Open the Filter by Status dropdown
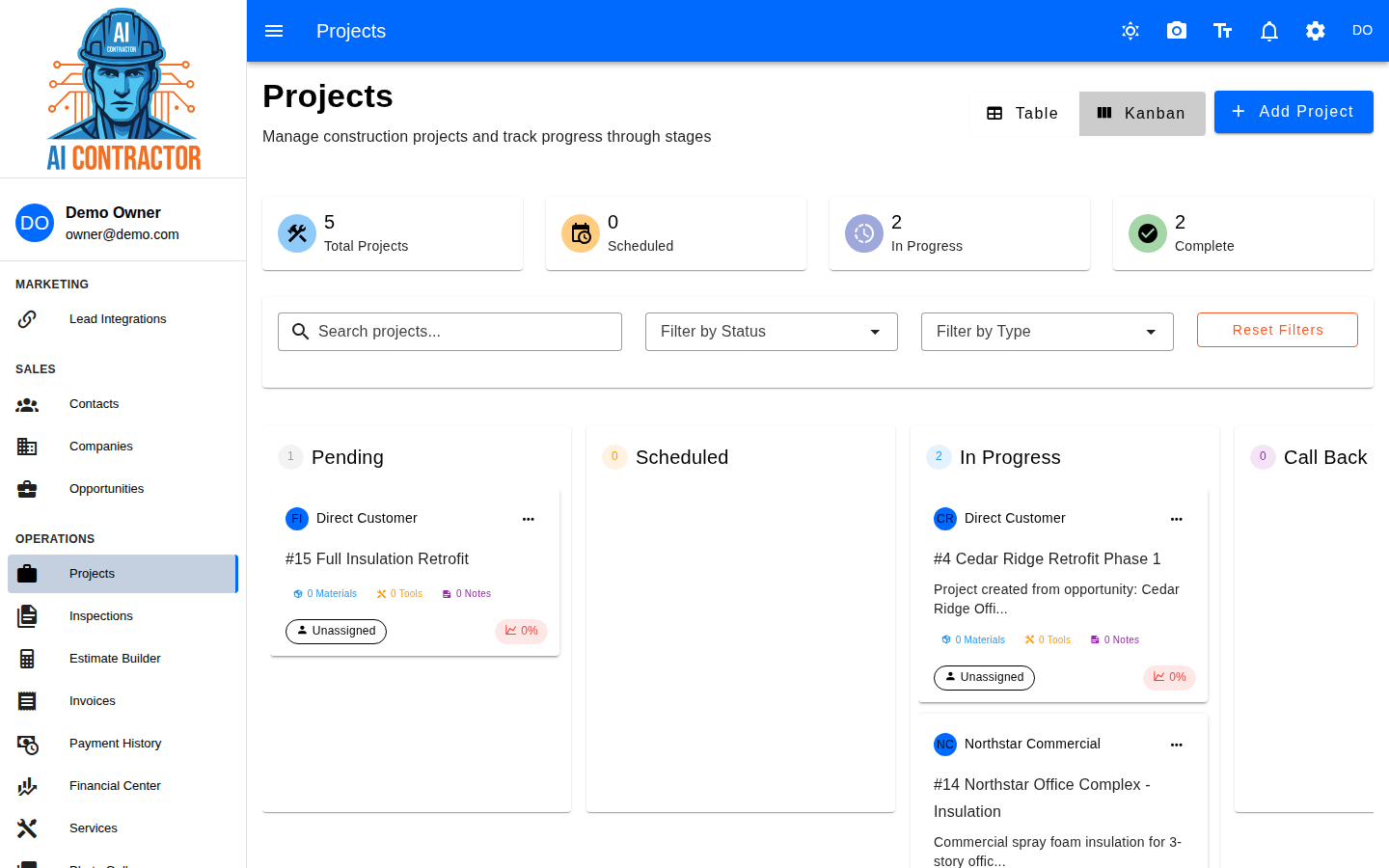Viewport: 1389px width, 868px height. click(772, 332)
